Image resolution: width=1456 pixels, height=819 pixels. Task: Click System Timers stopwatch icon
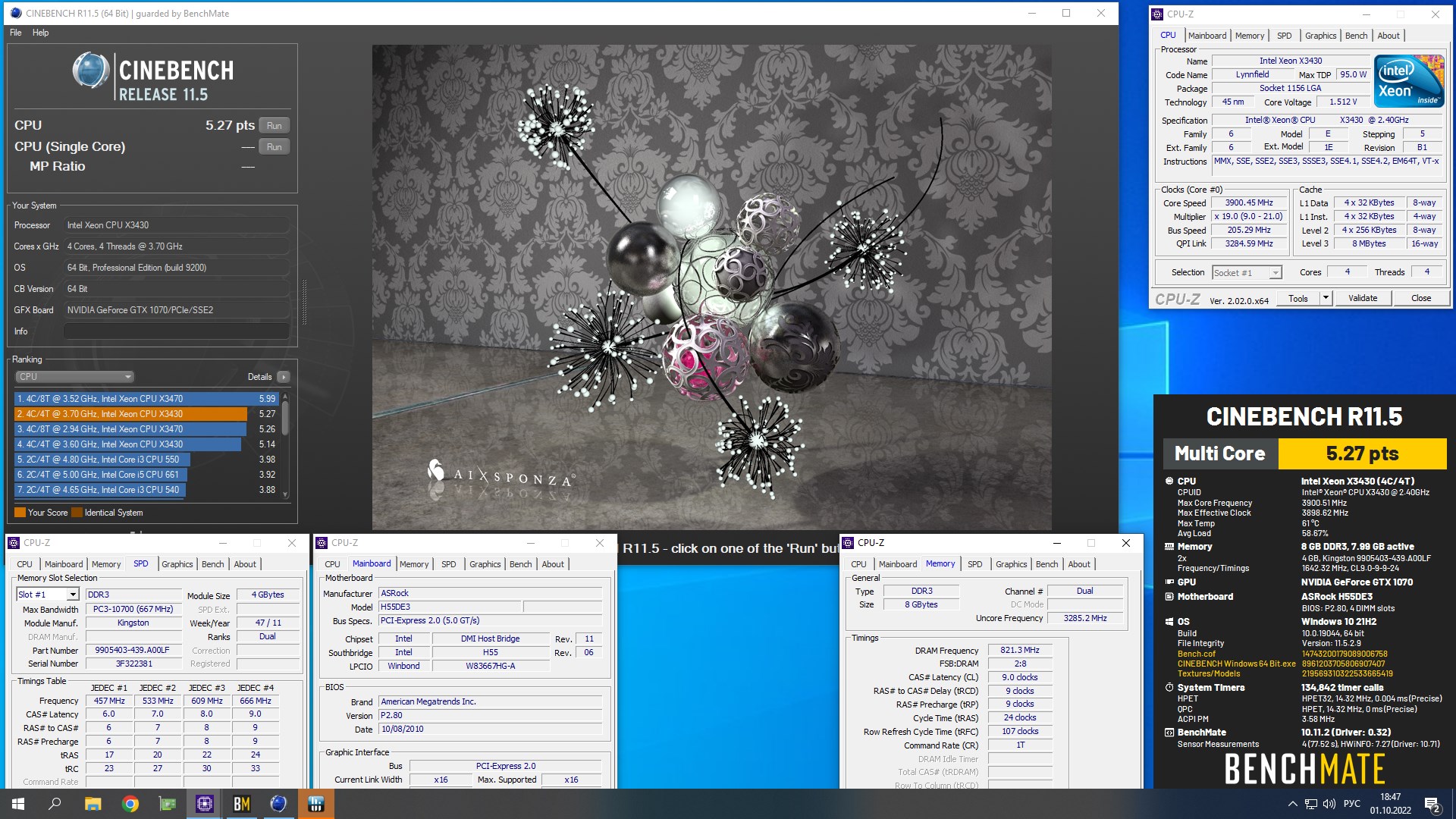(1169, 688)
